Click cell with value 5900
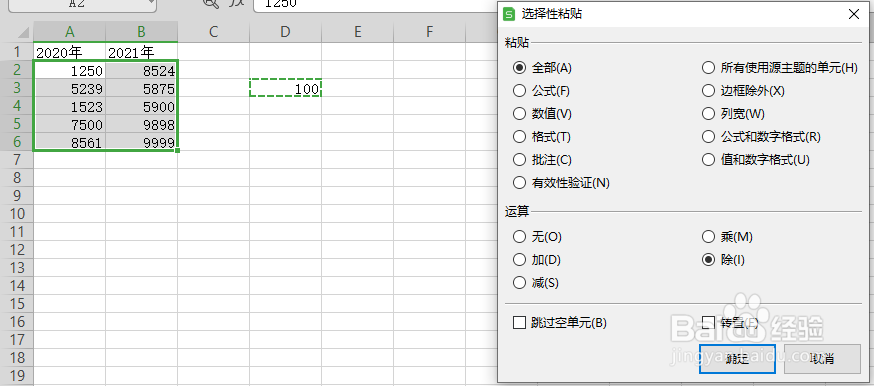 pos(142,106)
